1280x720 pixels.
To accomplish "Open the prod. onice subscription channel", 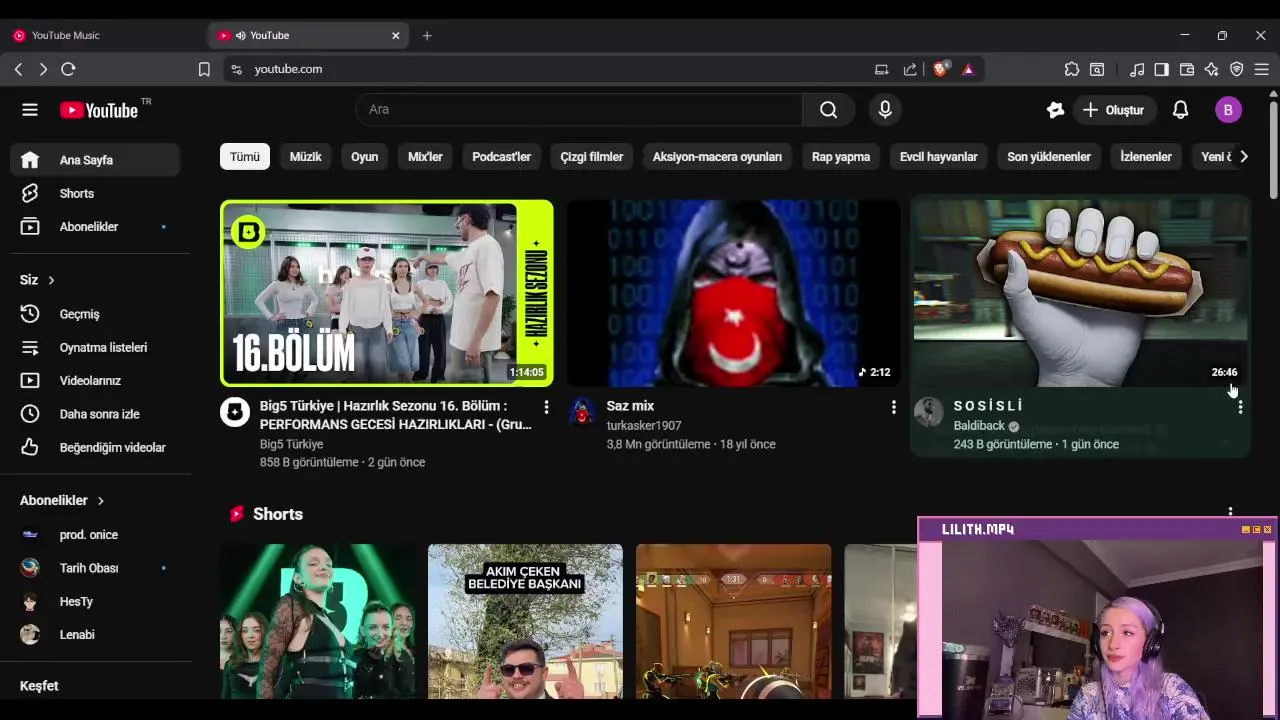I will (95, 535).
